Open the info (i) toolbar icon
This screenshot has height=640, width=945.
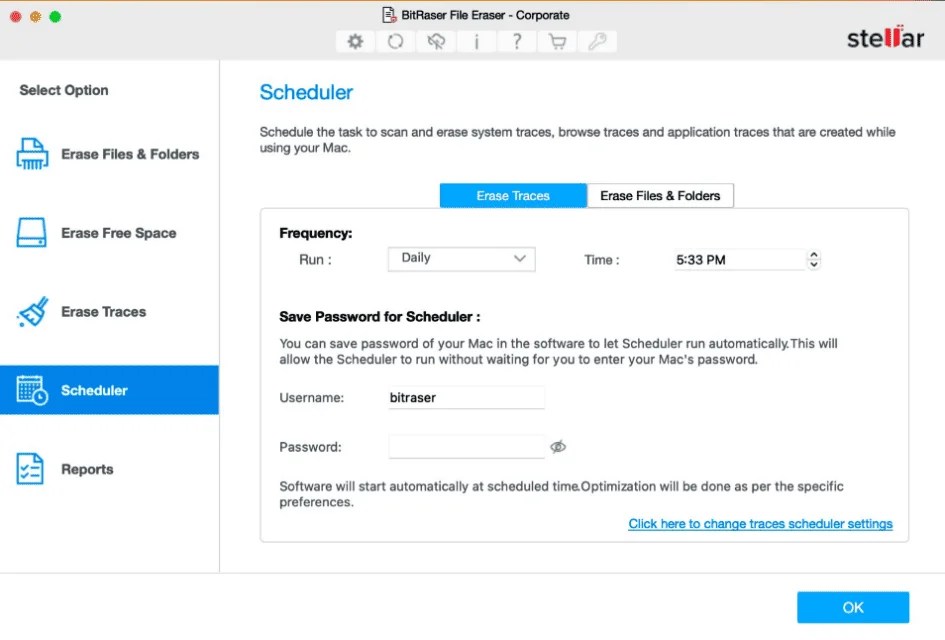click(477, 42)
